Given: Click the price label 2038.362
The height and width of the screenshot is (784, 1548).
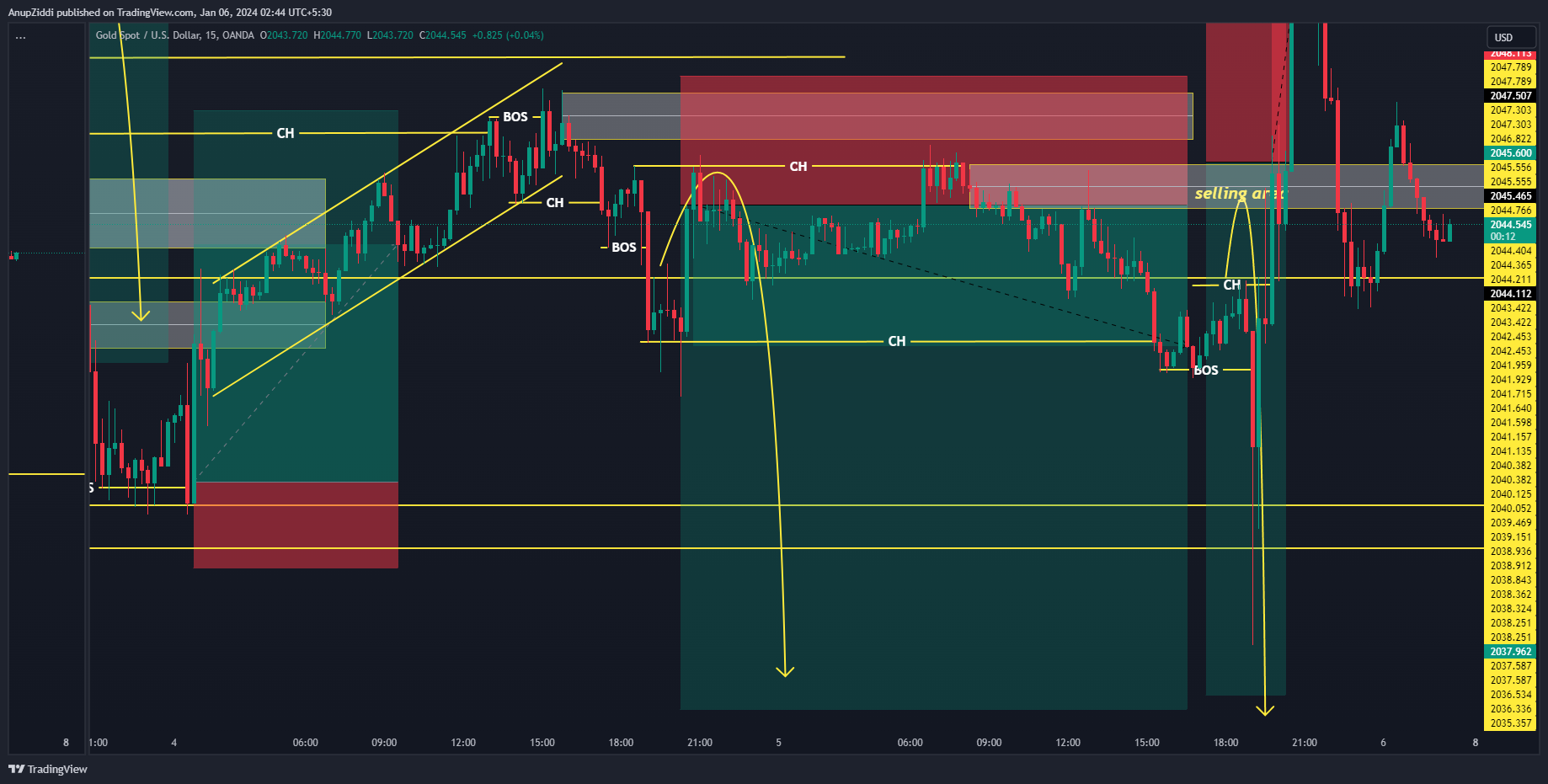Looking at the screenshot, I should point(1511,595).
